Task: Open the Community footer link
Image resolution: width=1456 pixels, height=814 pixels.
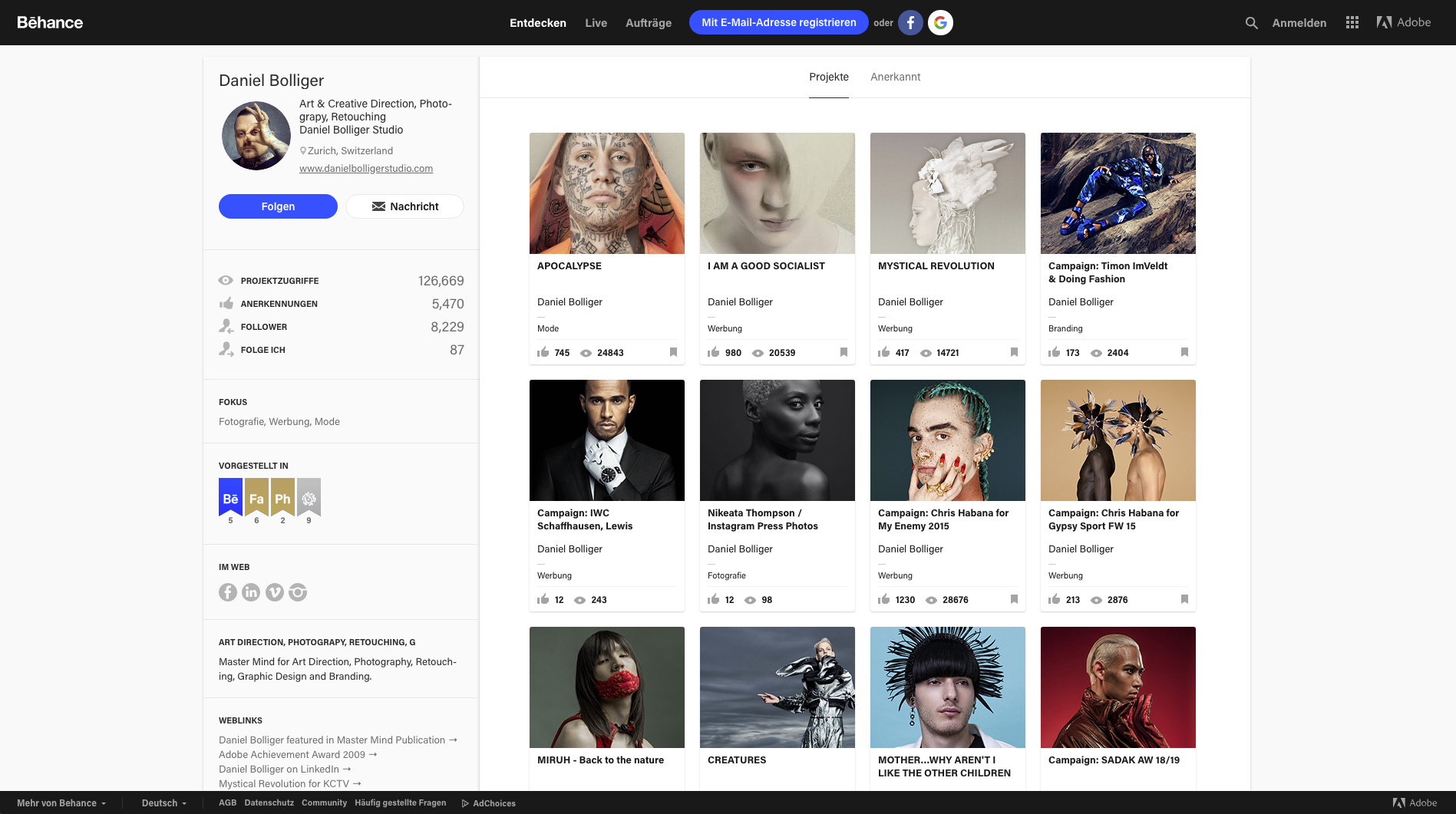Action: point(324,803)
